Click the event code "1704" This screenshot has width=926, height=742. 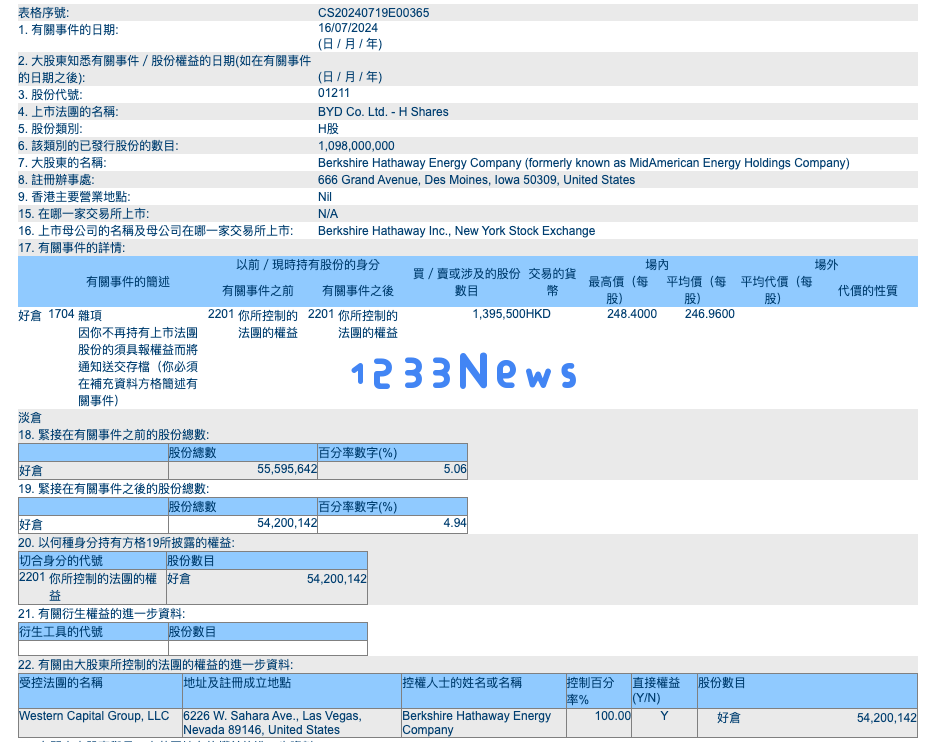point(61,314)
